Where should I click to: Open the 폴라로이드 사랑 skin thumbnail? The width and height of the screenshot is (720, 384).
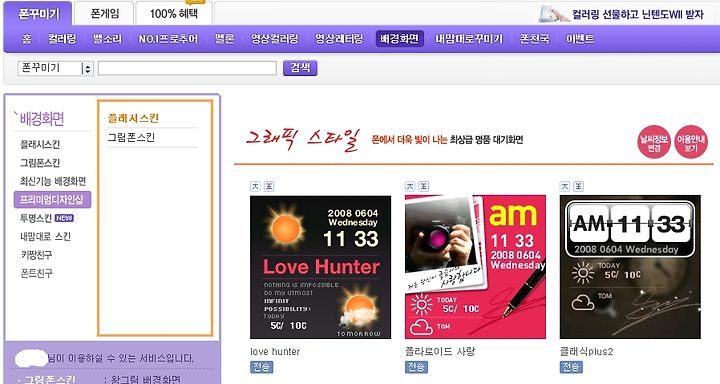(x=475, y=267)
